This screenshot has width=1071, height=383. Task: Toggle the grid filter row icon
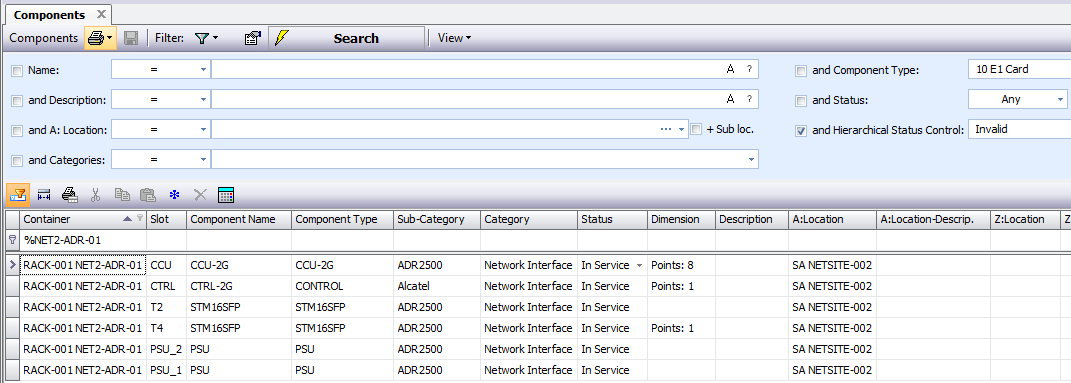[x=18, y=195]
